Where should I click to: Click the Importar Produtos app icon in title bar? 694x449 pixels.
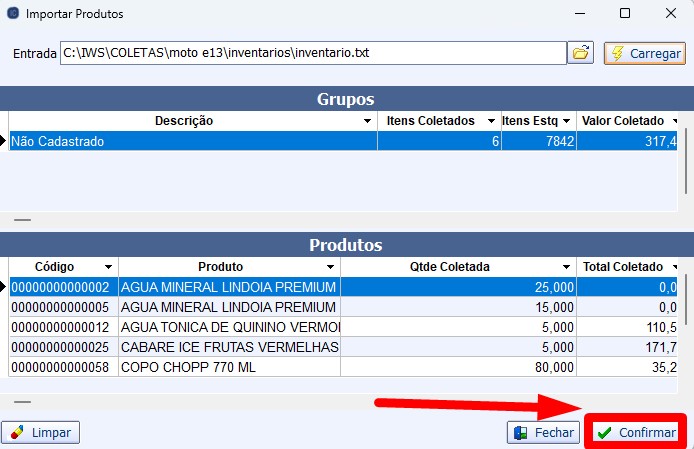point(12,14)
